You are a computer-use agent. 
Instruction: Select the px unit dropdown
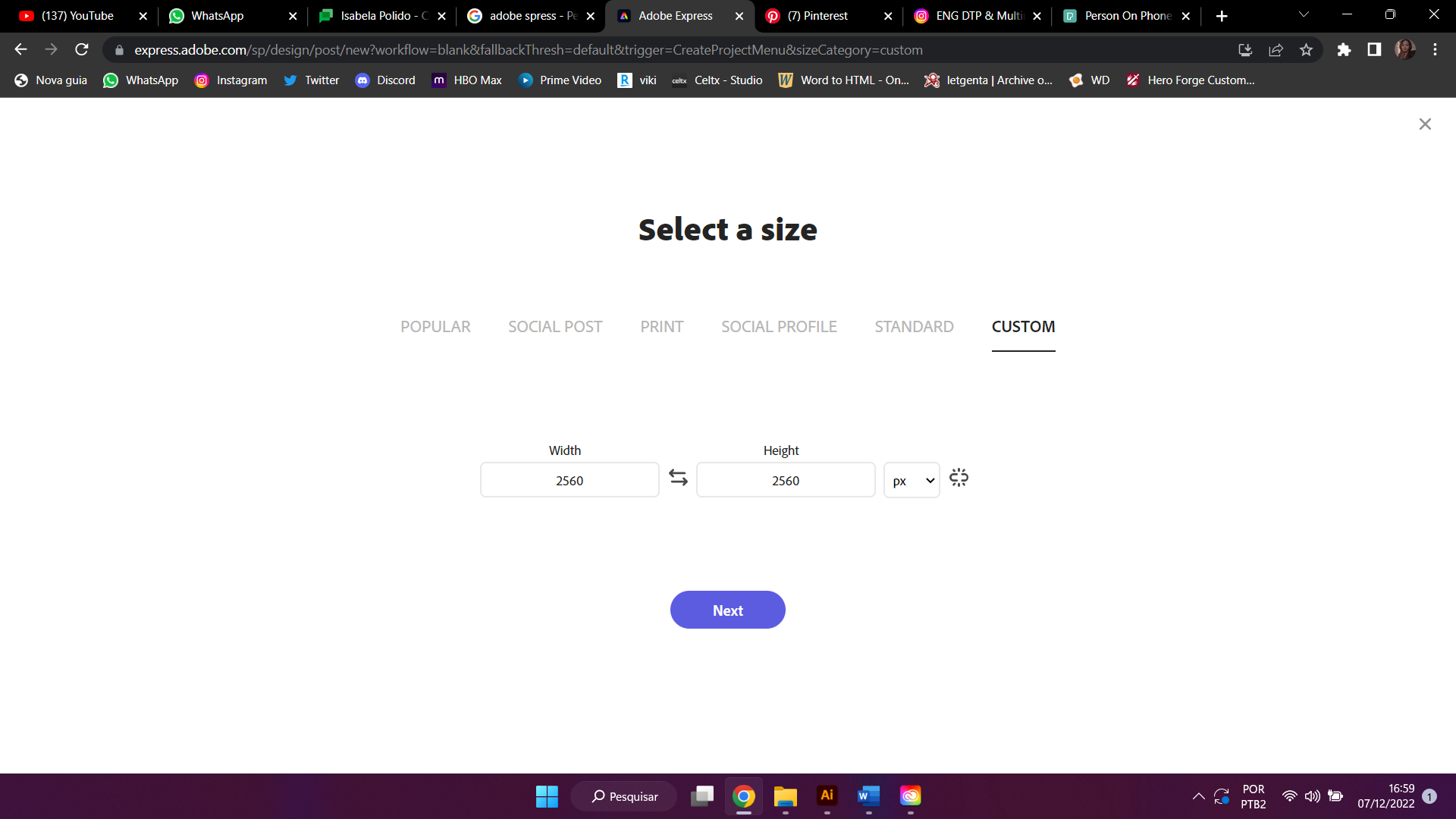[910, 480]
